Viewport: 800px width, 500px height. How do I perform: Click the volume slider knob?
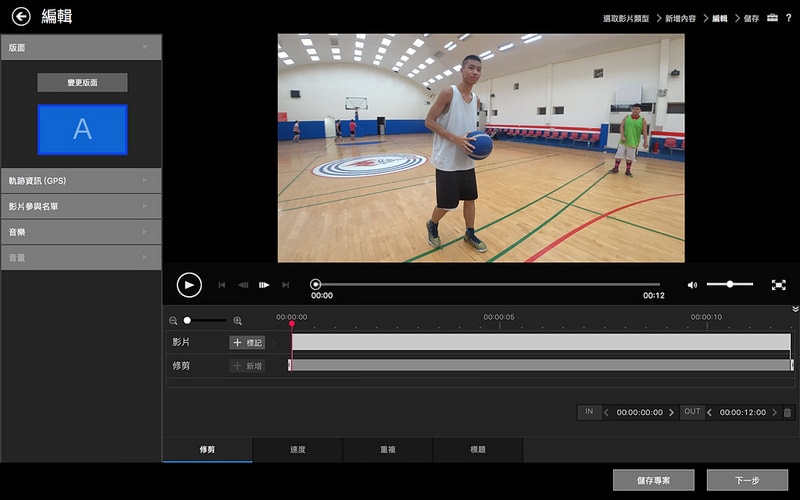point(730,284)
